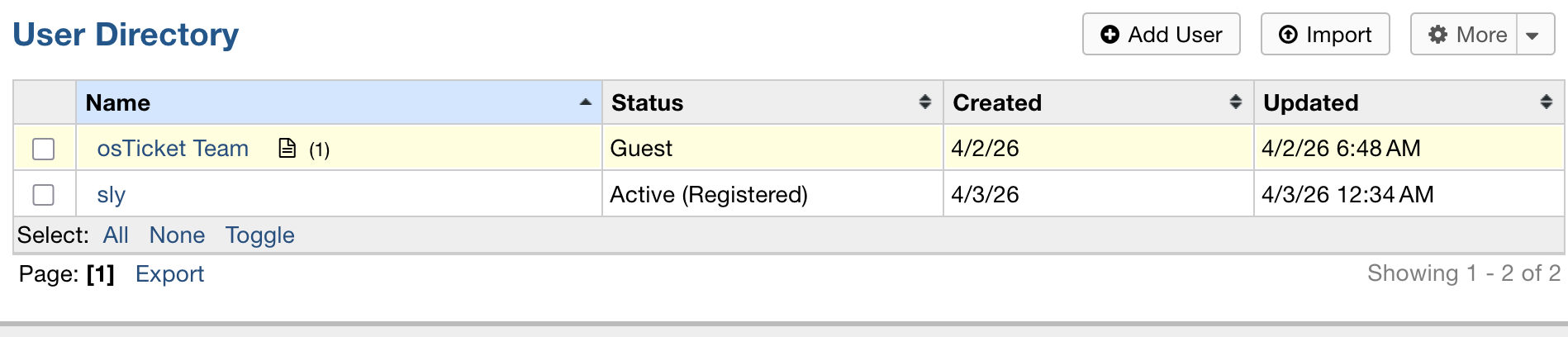Go to page 1 of results
This screenshot has height=337, width=1568.
(101, 274)
